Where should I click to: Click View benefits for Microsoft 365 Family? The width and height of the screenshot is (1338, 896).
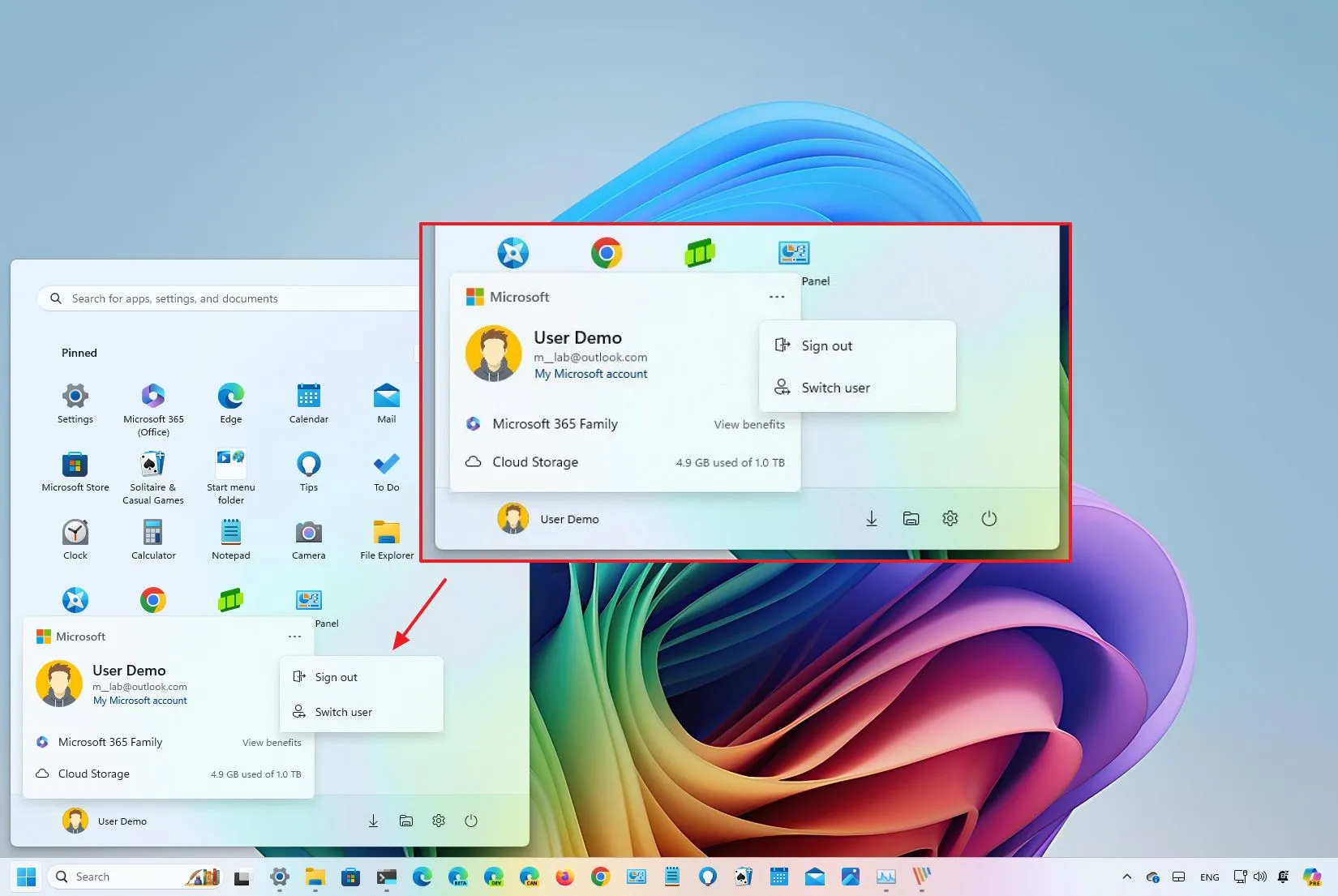[x=272, y=742]
